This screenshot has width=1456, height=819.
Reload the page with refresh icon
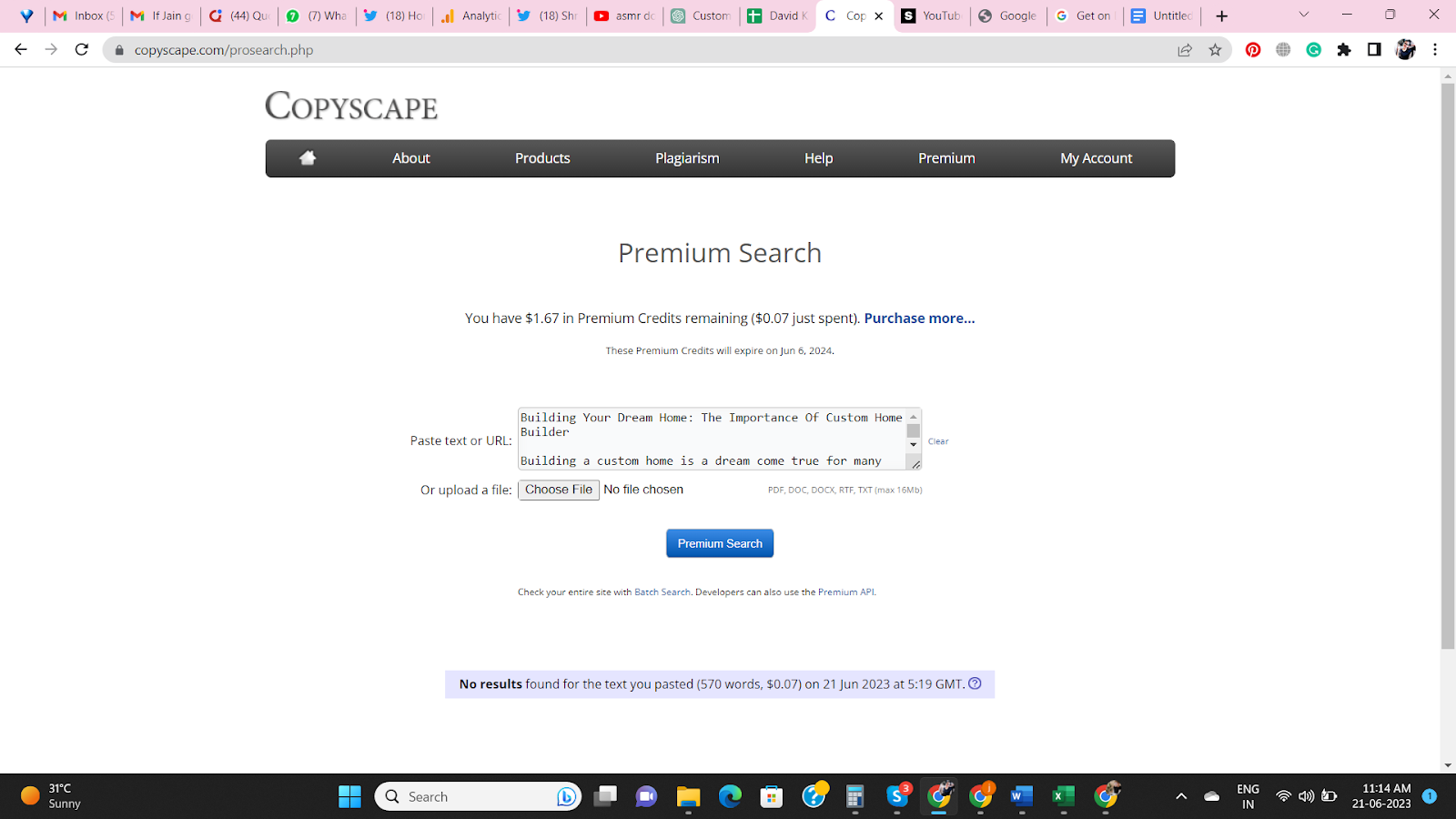(82, 50)
